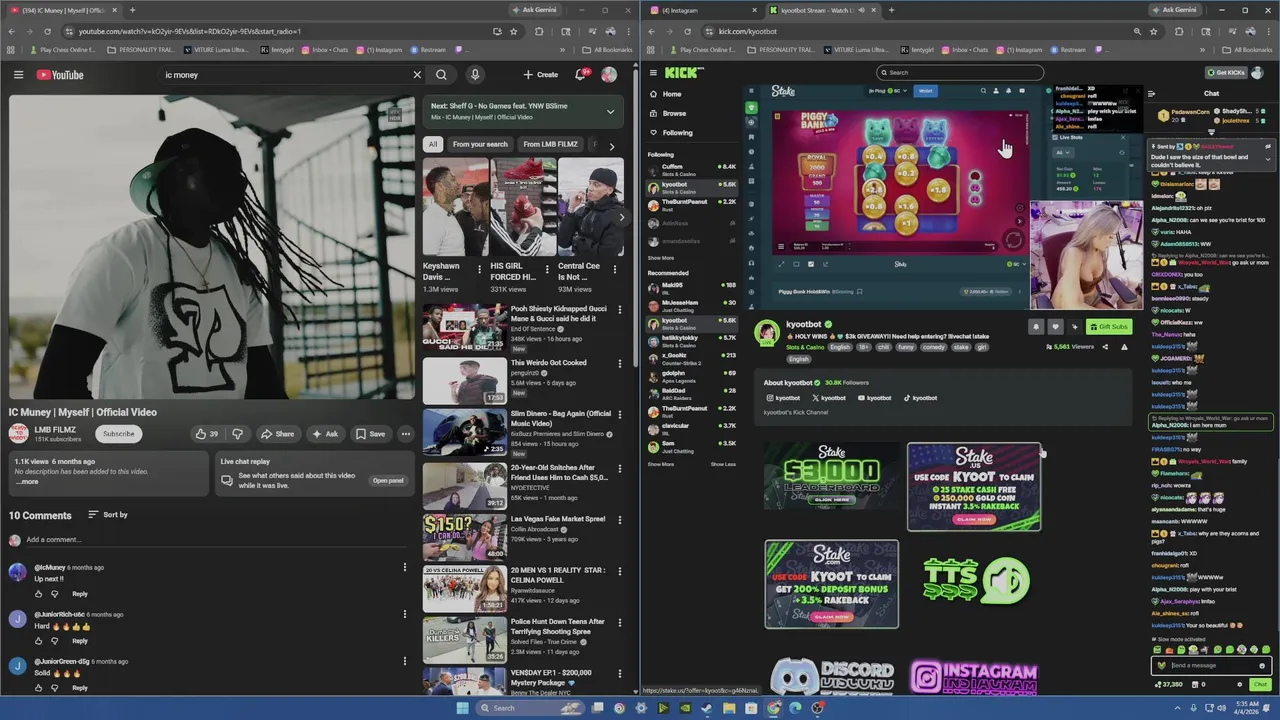Bookmark the kick.com page with star icon

(1153, 31)
